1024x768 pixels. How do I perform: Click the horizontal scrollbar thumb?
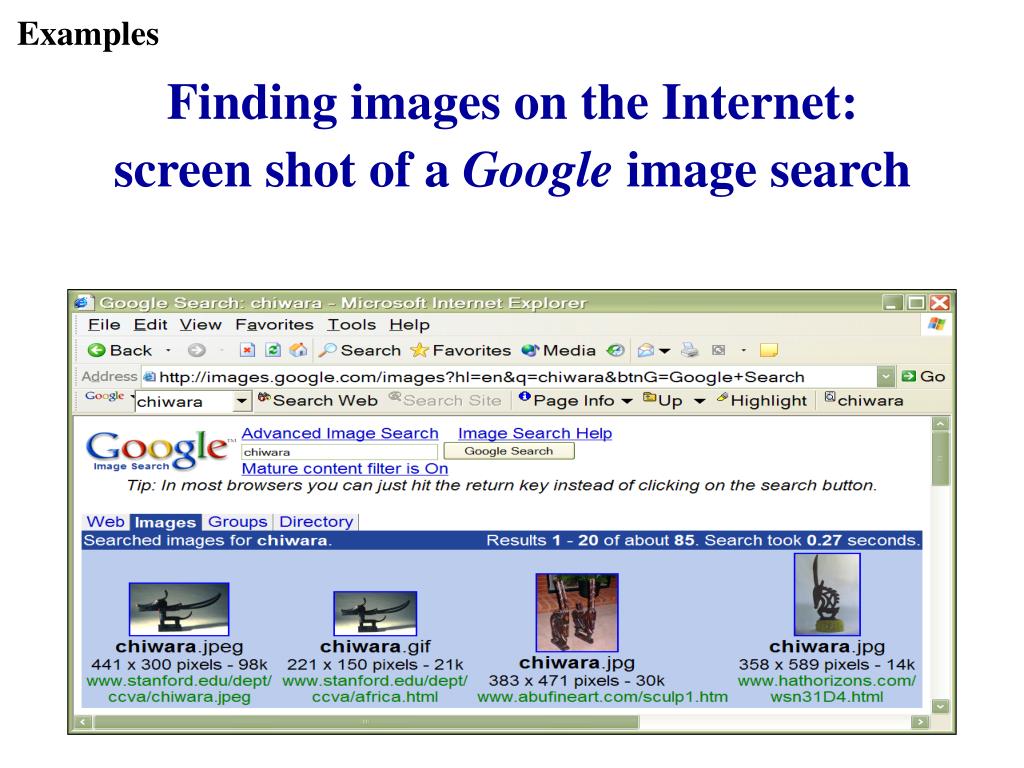pyautogui.click(x=366, y=722)
